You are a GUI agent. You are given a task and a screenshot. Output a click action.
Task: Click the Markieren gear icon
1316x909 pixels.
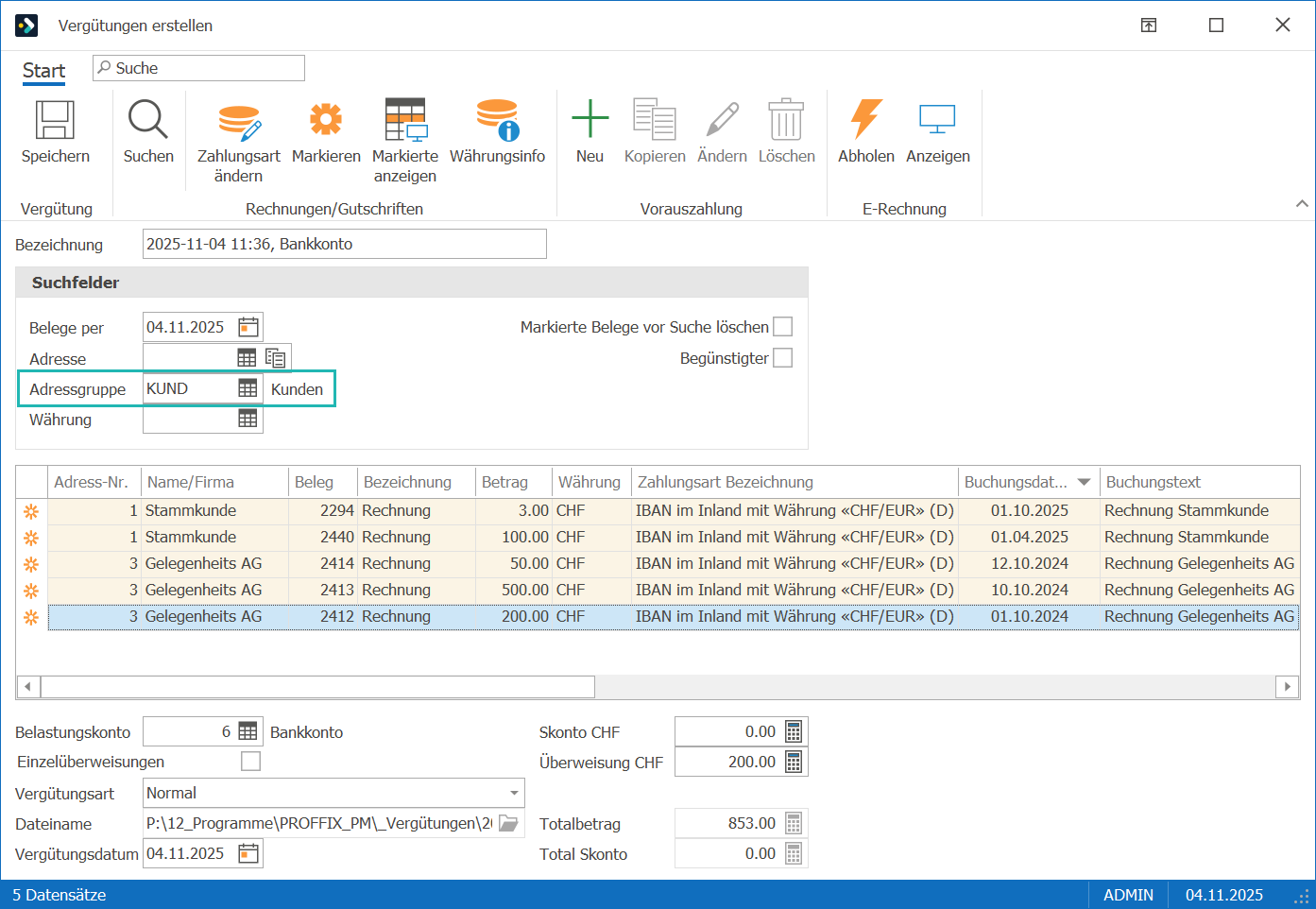tap(326, 119)
